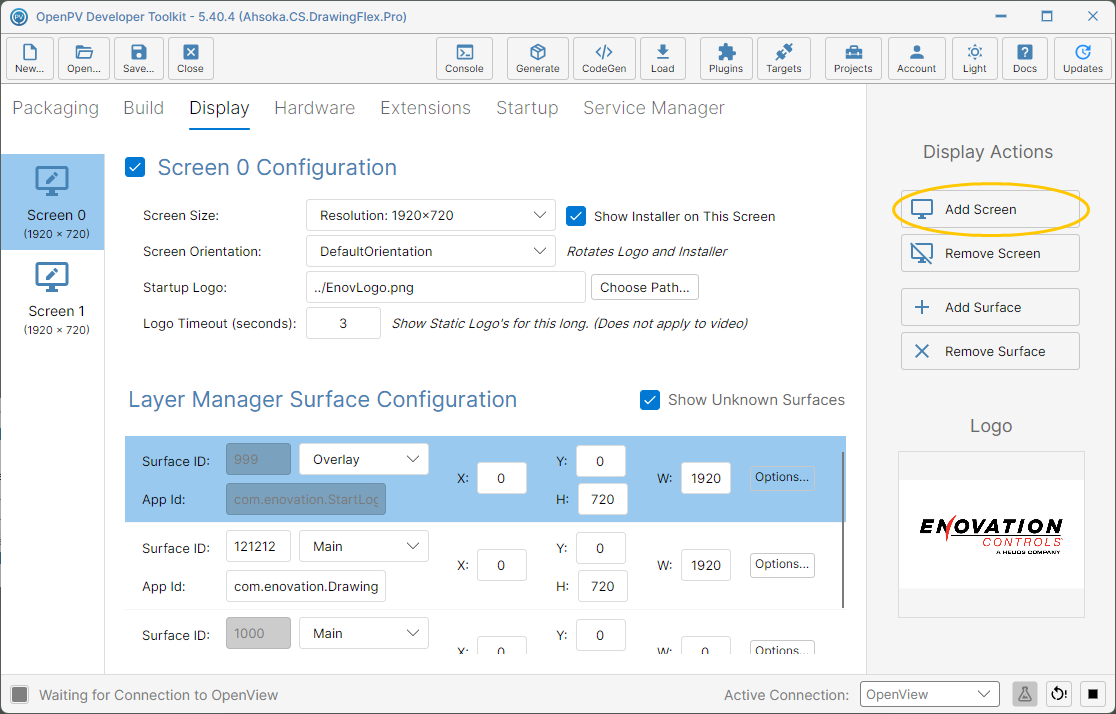The height and width of the screenshot is (714, 1116).
Task: Expand the Active Connection OpenView dropdown
Action: [929, 694]
